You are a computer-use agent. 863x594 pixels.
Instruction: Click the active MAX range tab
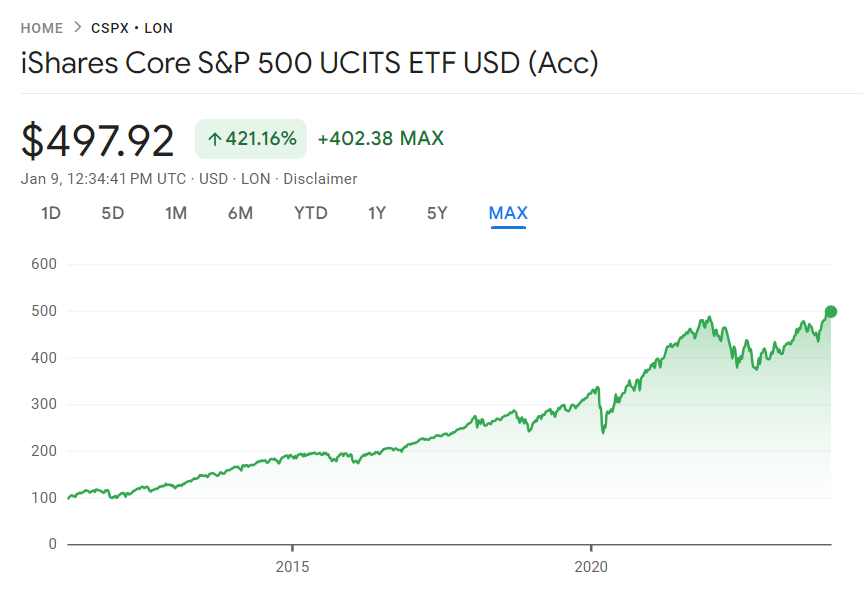[x=508, y=213]
